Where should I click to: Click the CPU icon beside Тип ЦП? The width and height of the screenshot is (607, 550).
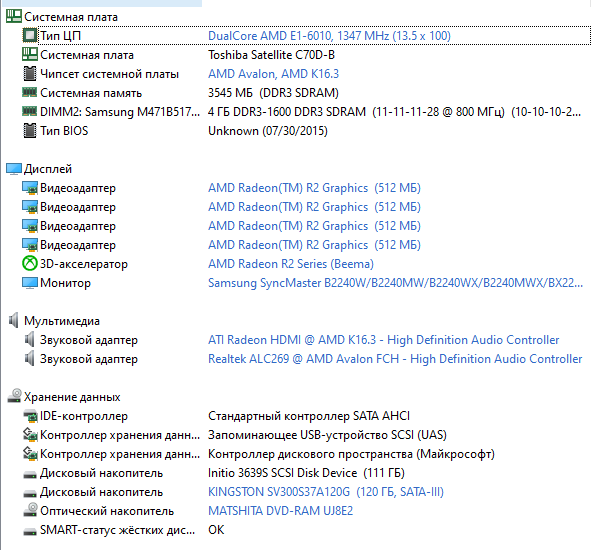coord(30,36)
